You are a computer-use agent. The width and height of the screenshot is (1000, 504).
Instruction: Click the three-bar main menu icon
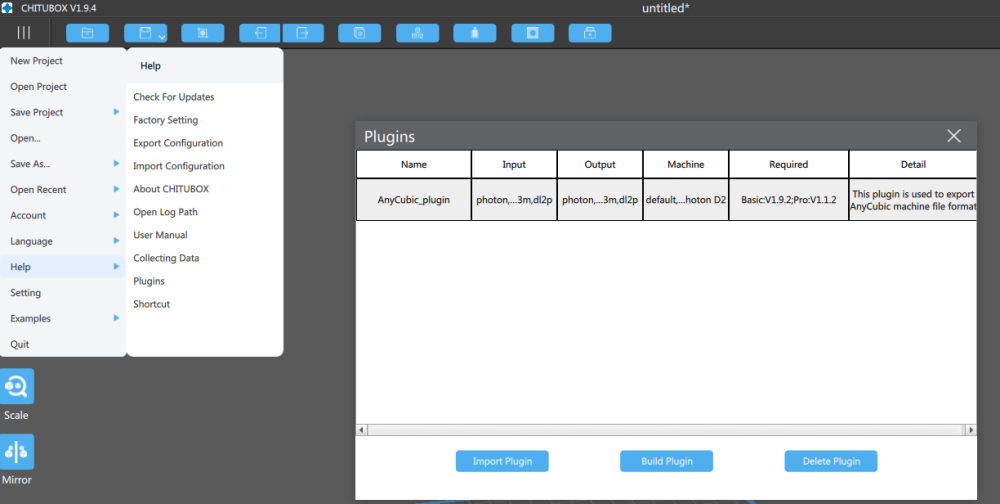pyautogui.click(x=24, y=33)
